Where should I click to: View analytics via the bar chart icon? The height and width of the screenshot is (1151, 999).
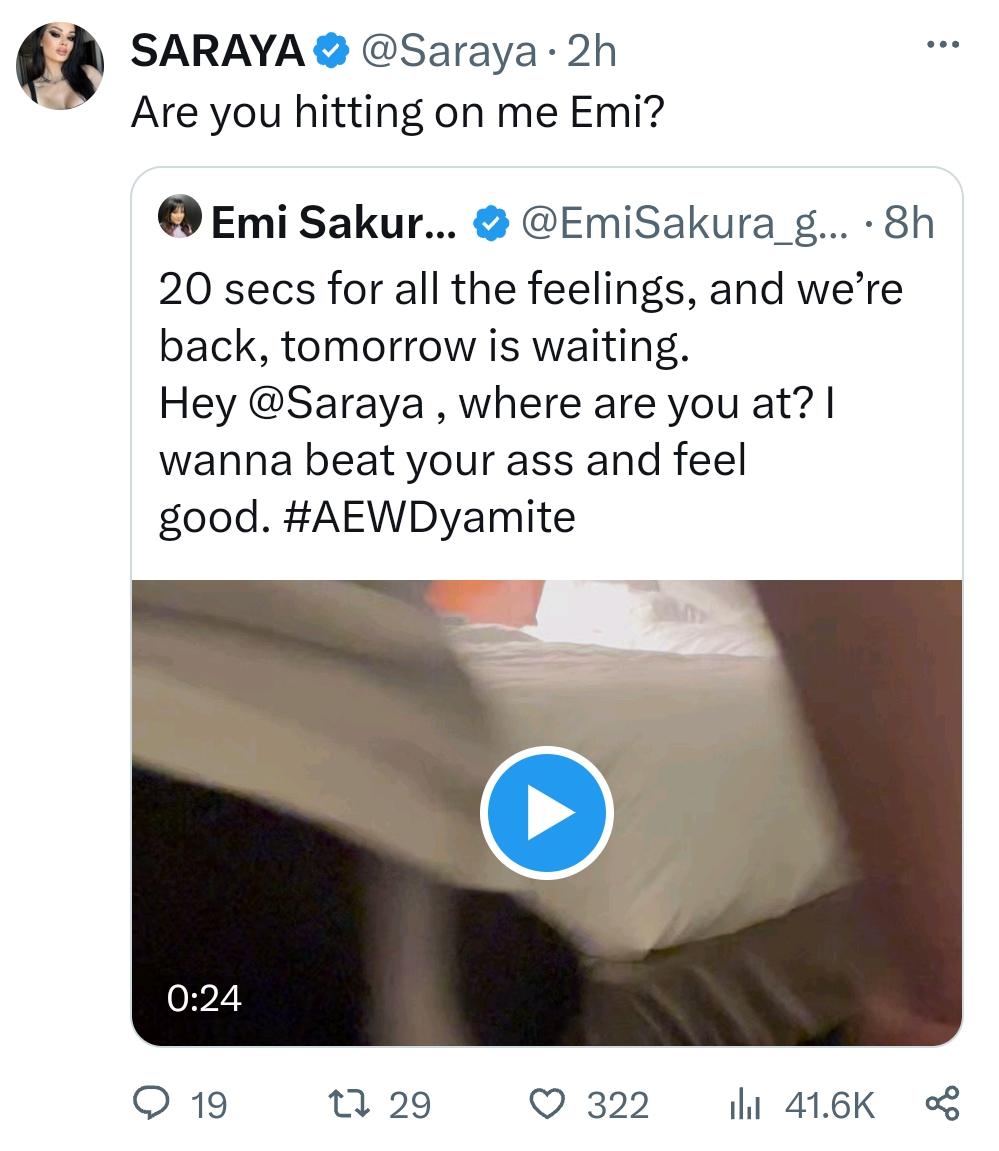pos(745,1105)
